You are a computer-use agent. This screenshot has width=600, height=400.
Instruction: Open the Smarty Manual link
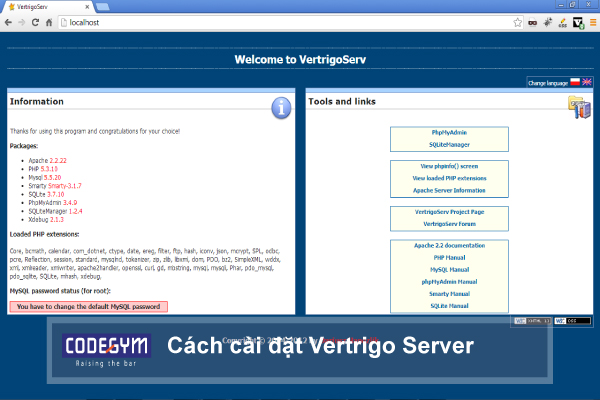tap(449, 294)
